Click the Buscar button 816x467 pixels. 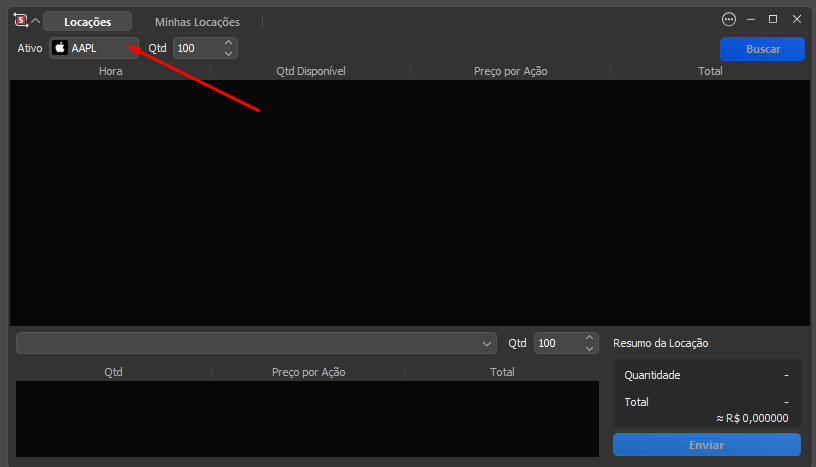click(x=762, y=49)
